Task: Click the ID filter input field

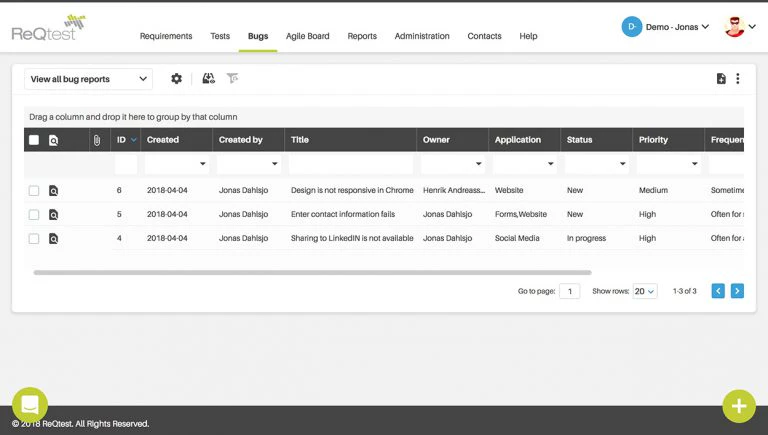Action: pyautogui.click(x=126, y=164)
